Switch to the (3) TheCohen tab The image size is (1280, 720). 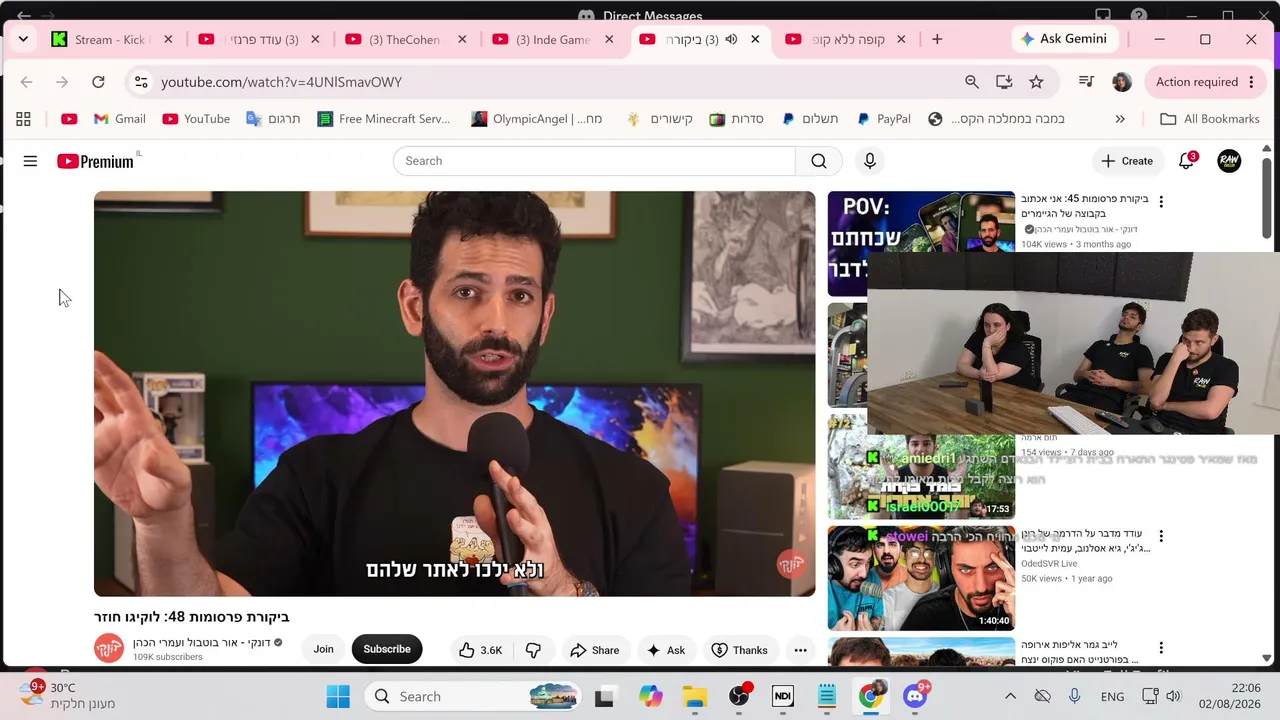point(406,39)
